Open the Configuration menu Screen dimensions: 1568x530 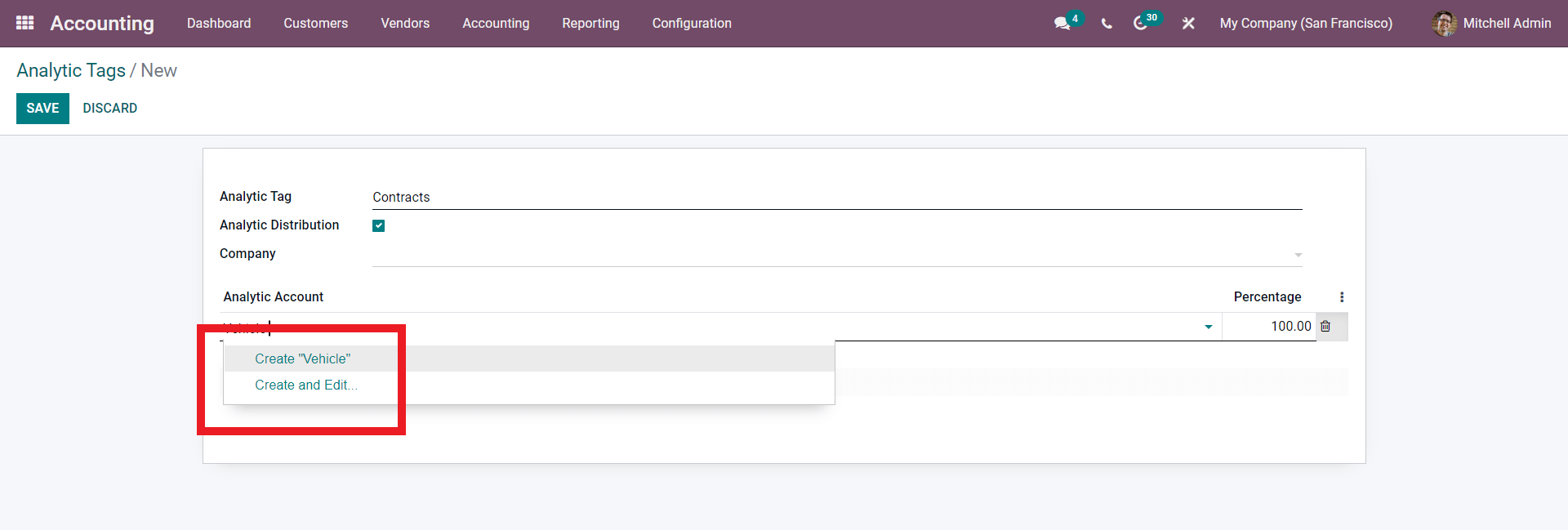coord(692,24)
